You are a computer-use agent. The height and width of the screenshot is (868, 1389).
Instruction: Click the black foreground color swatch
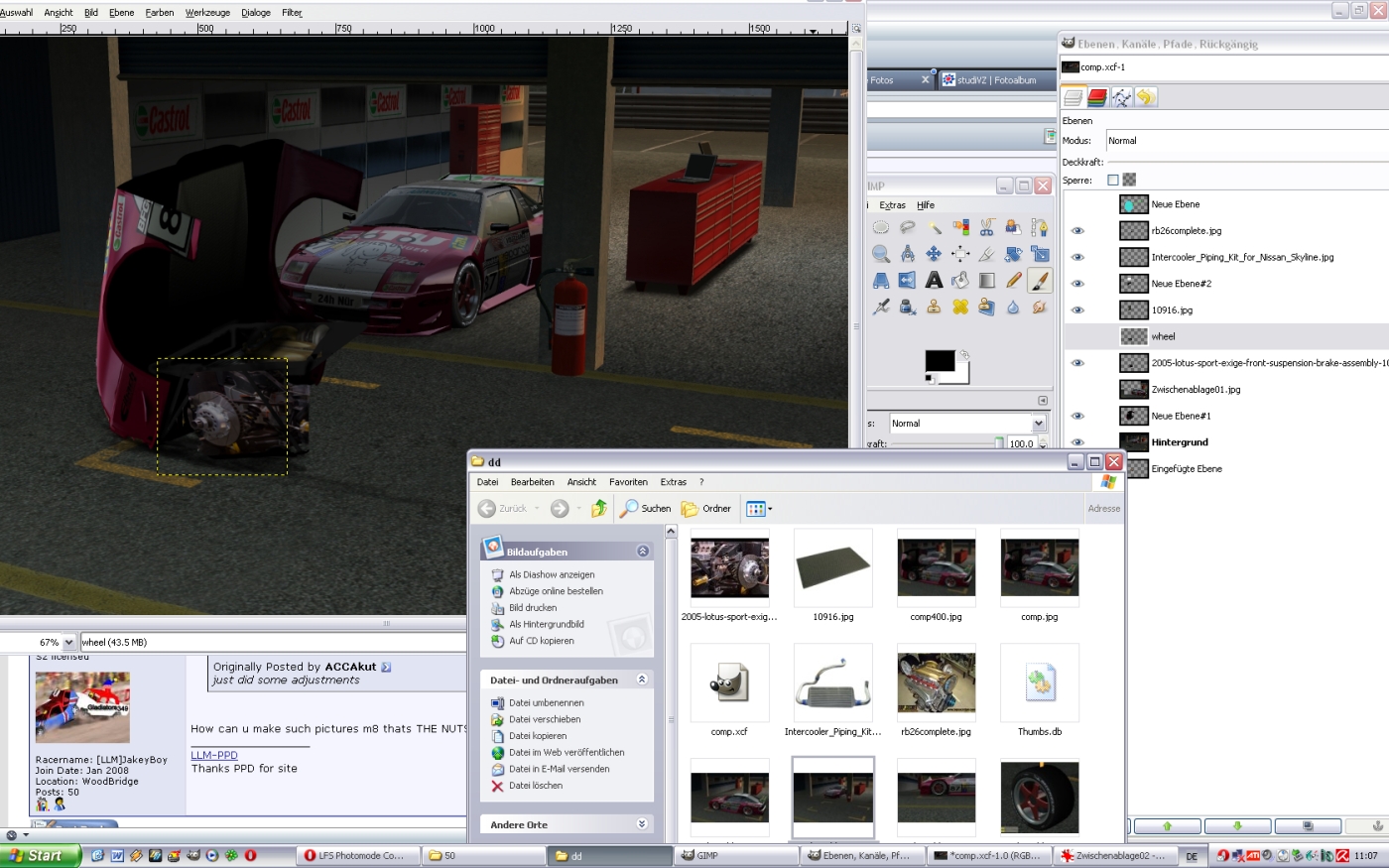click(939, 361)
